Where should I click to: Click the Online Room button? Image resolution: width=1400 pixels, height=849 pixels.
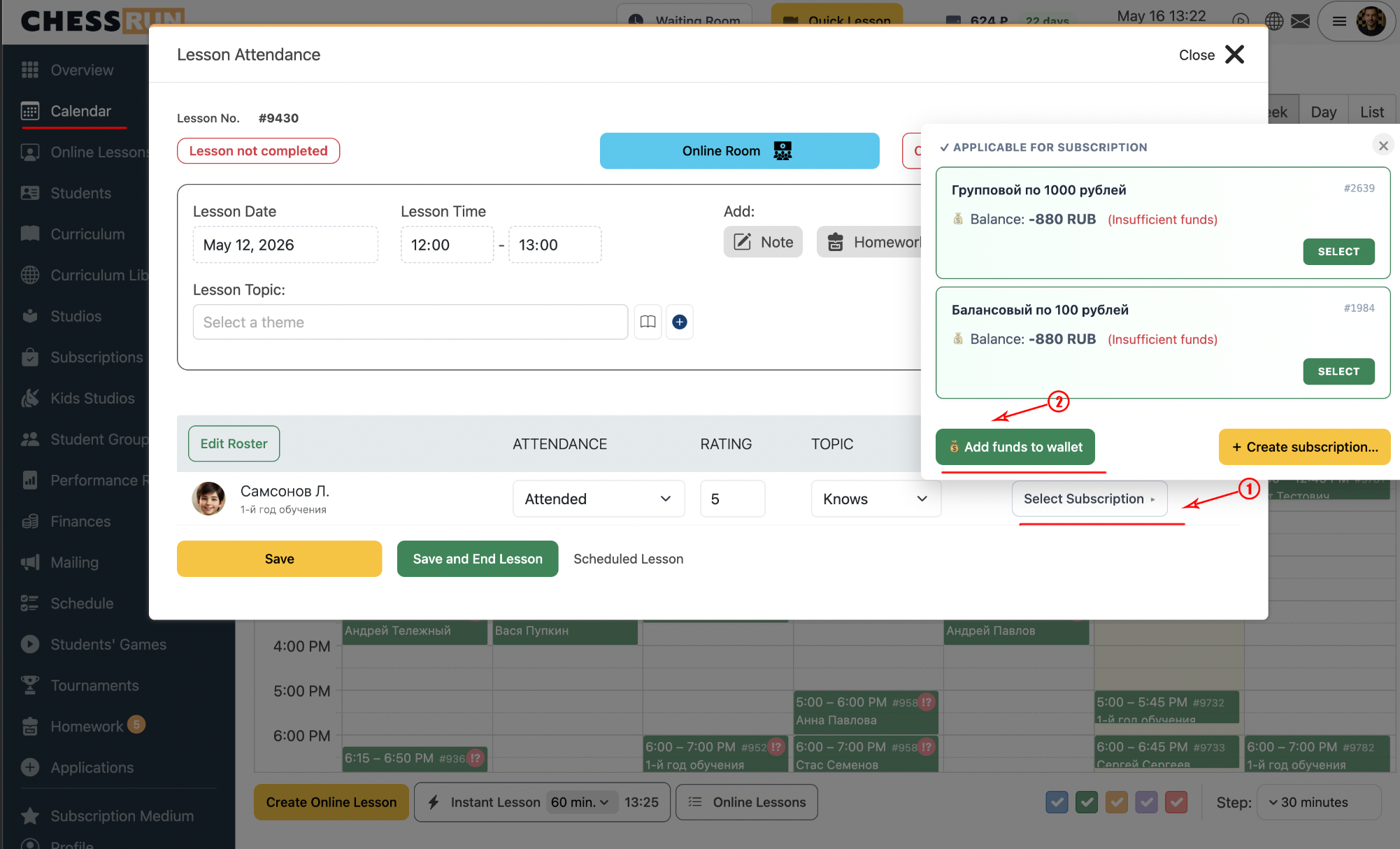click(739, 151)
